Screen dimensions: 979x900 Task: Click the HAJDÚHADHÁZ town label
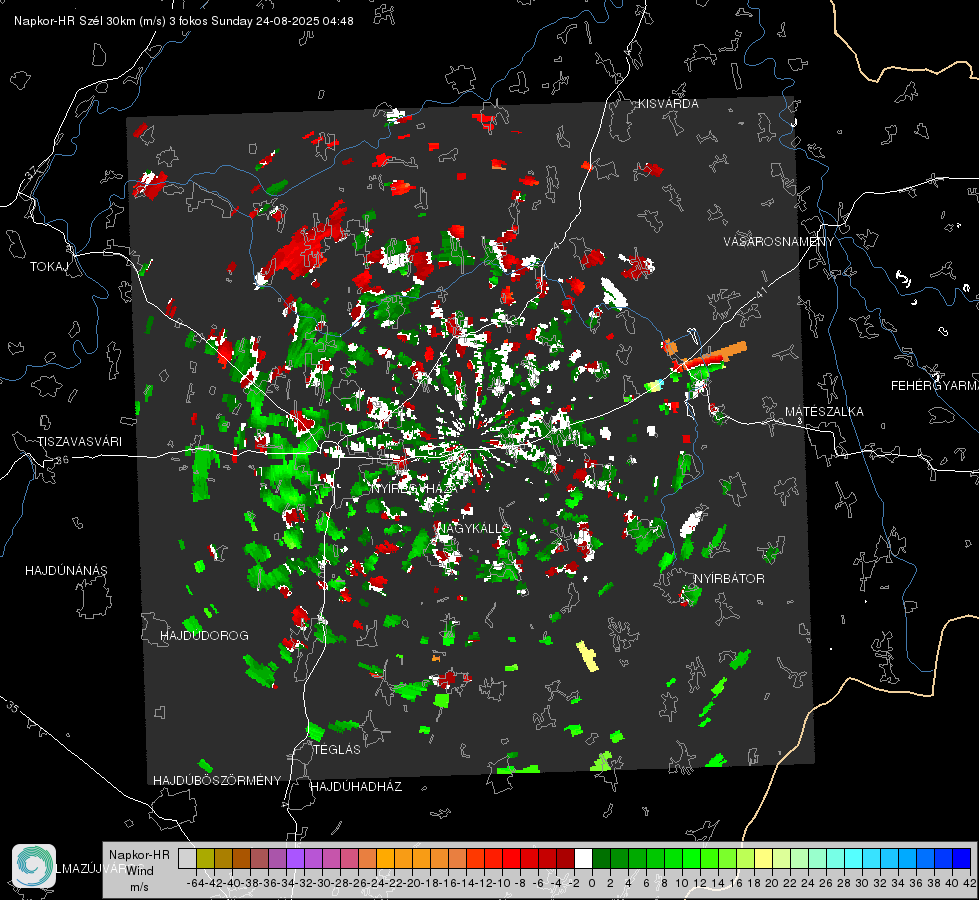pos(356,786)
